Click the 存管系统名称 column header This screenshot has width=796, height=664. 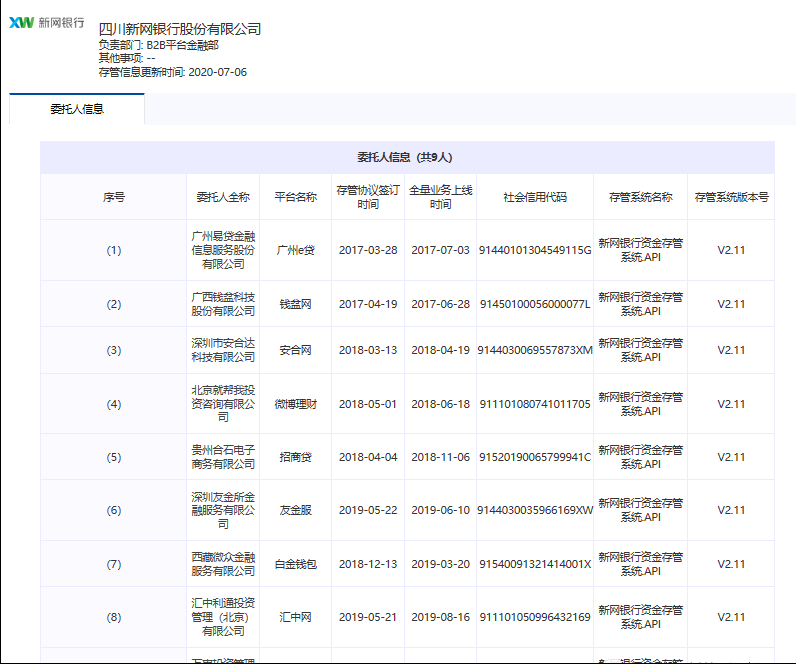point(641,197)
